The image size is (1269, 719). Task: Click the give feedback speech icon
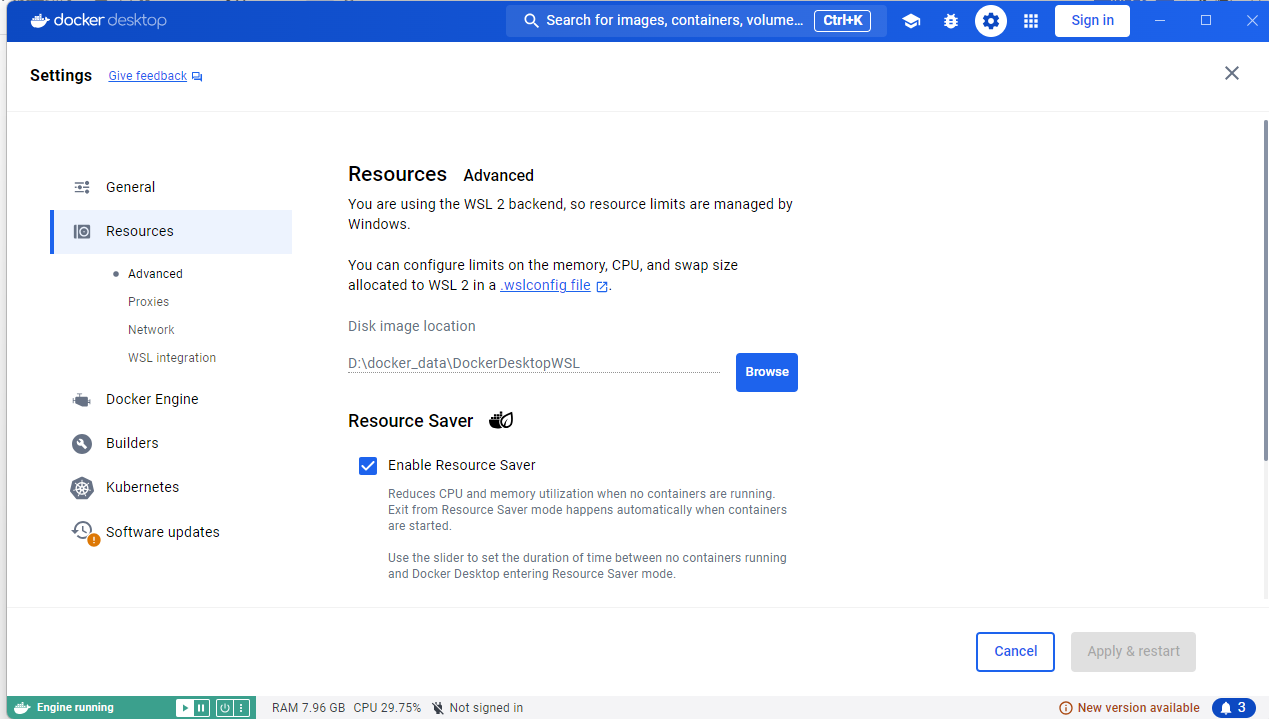point(197,76)
